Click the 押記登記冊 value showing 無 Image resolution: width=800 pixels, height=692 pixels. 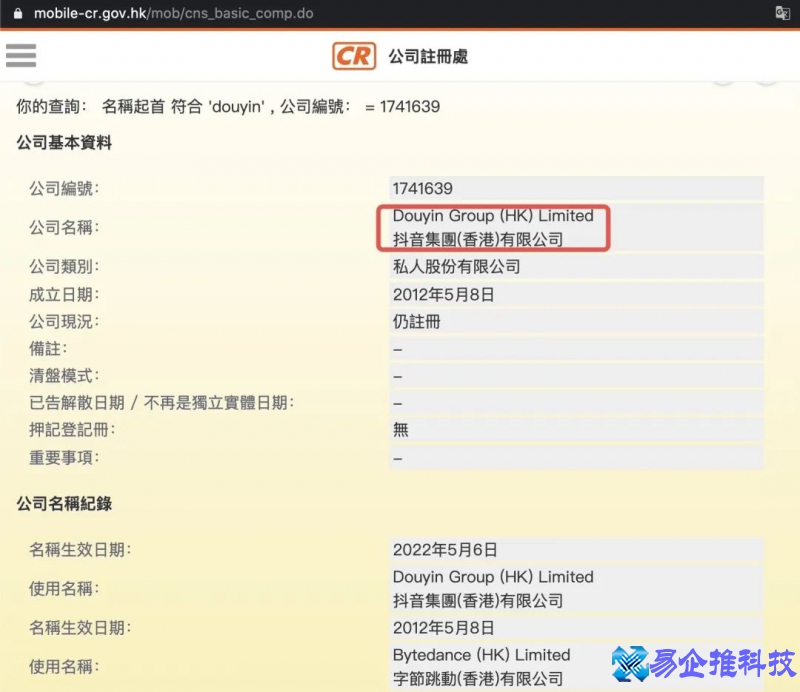398,429
